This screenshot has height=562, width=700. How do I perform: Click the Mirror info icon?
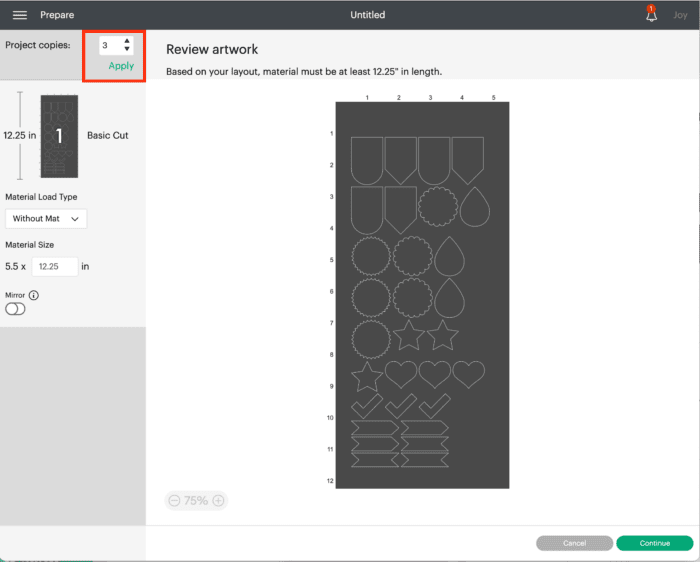pos(34,295)
